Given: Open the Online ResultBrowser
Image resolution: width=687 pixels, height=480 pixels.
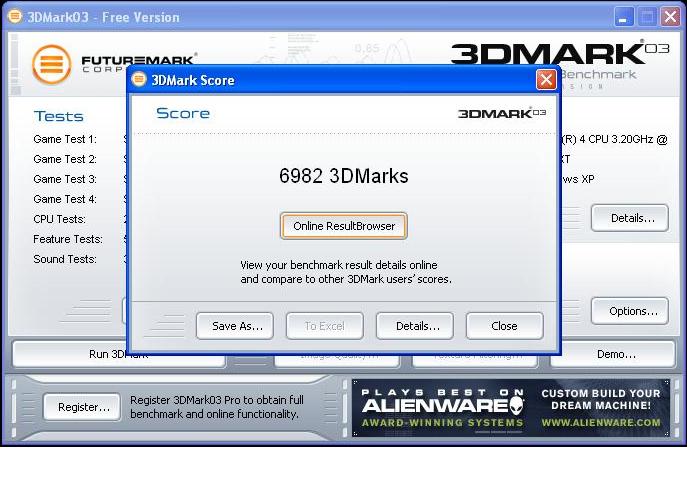Looking at the screenshot, I should pyautogui.click(x=344, y=226).
